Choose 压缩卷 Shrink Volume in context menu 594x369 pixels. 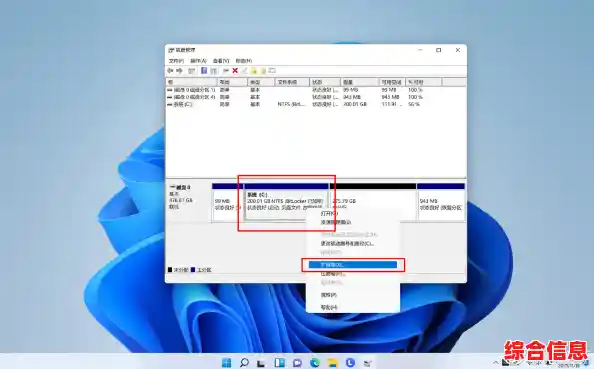(352, 274)
